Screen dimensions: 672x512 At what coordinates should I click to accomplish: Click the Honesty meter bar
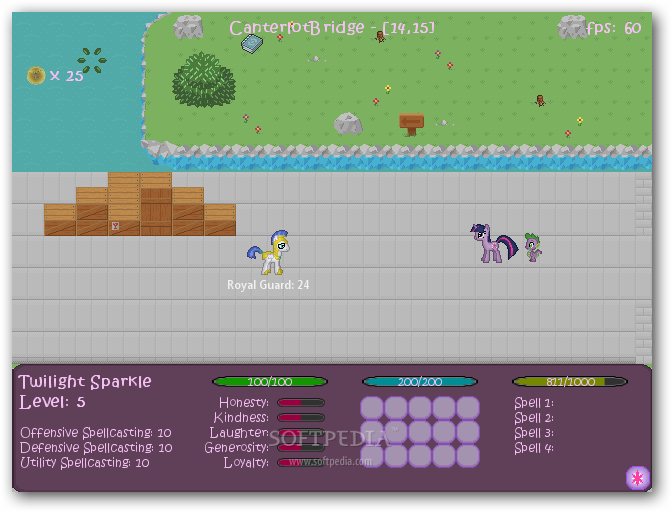(301, 403)
